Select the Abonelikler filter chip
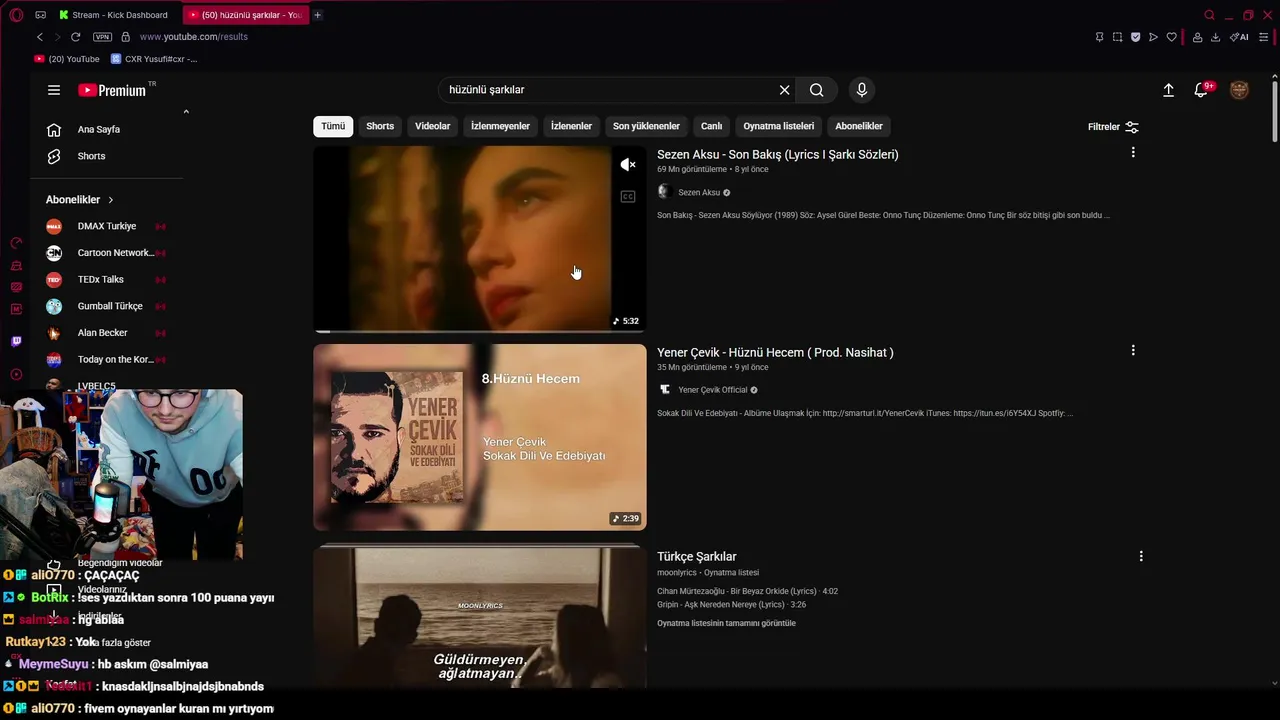The width and height of the screenshot is (1280, 720). [859, 126]
